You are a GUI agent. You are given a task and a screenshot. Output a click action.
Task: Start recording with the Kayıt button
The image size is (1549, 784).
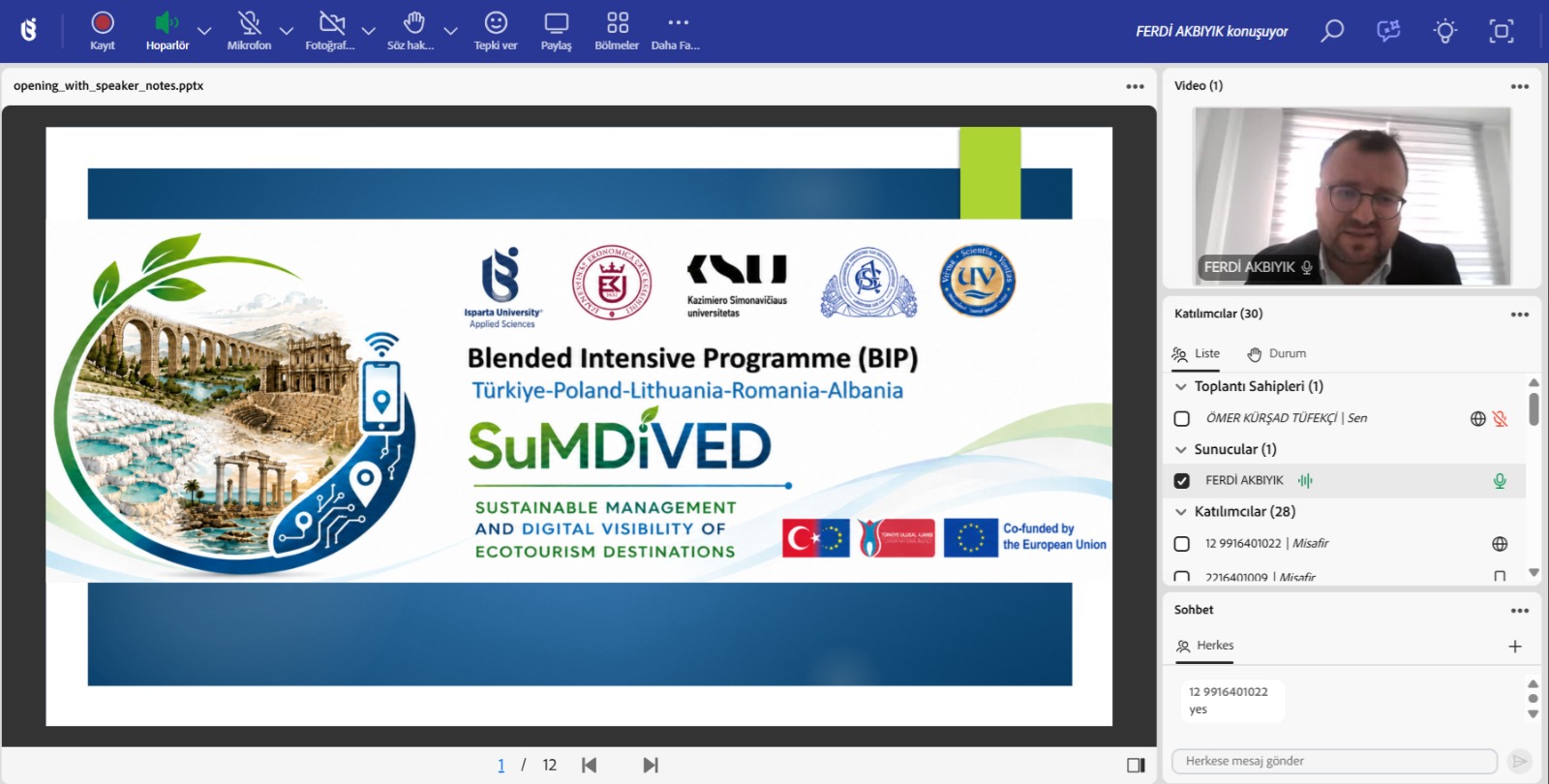(x=103, y=31)
